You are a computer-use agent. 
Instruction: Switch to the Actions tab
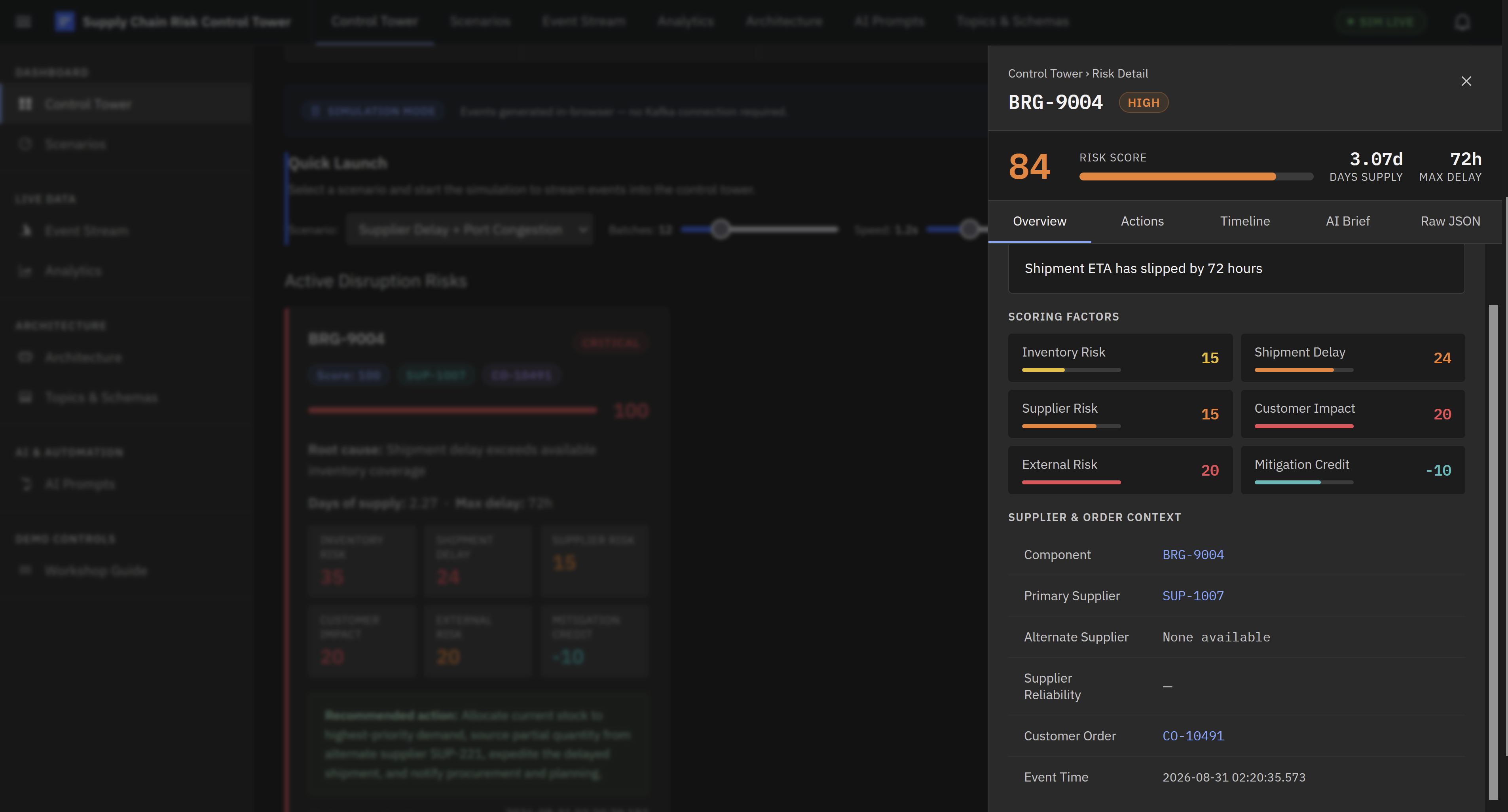pyautogui.click(x=1142, y=221)
